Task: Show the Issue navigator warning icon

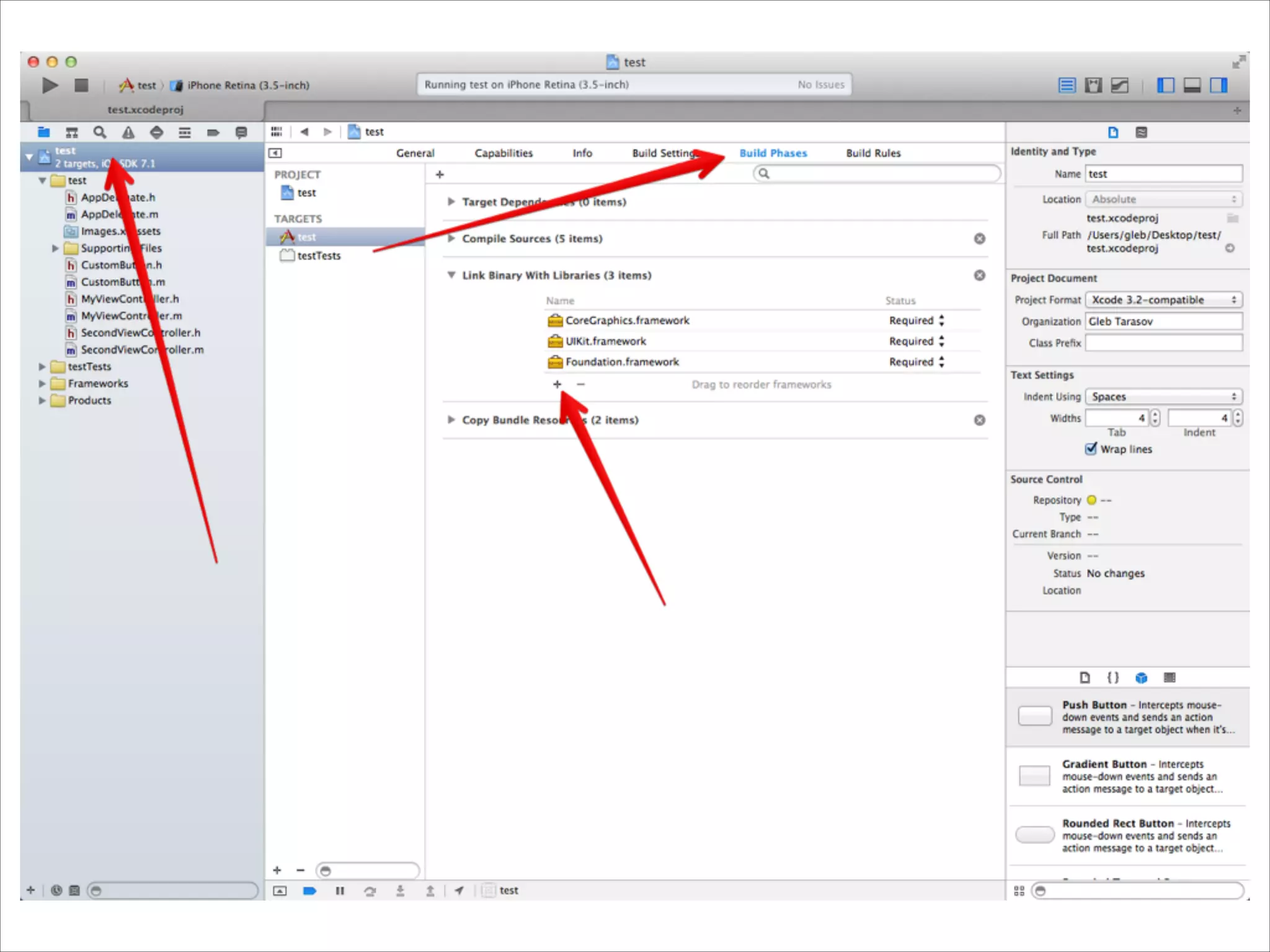Action: click(128, 132)
